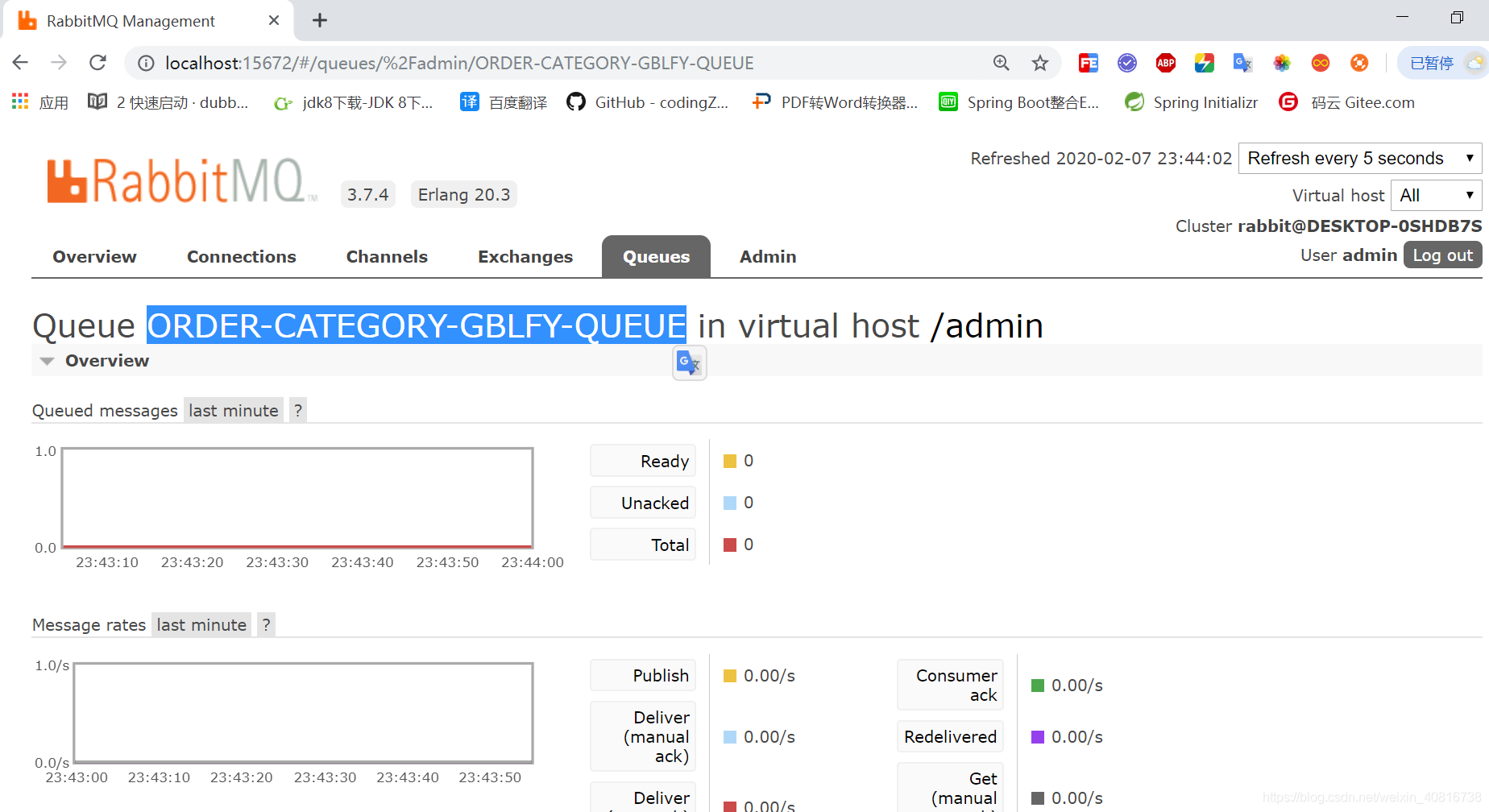The width and height of the screenshot is (1489, 812).
Task: Click the browser back arrow
Action: (20, 63)
